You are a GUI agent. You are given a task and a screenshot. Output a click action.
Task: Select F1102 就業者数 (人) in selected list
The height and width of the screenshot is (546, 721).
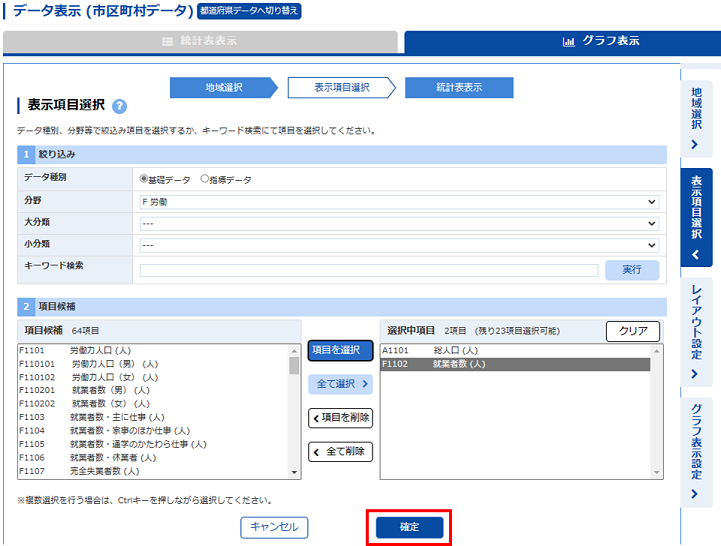(x=515, y=364)
